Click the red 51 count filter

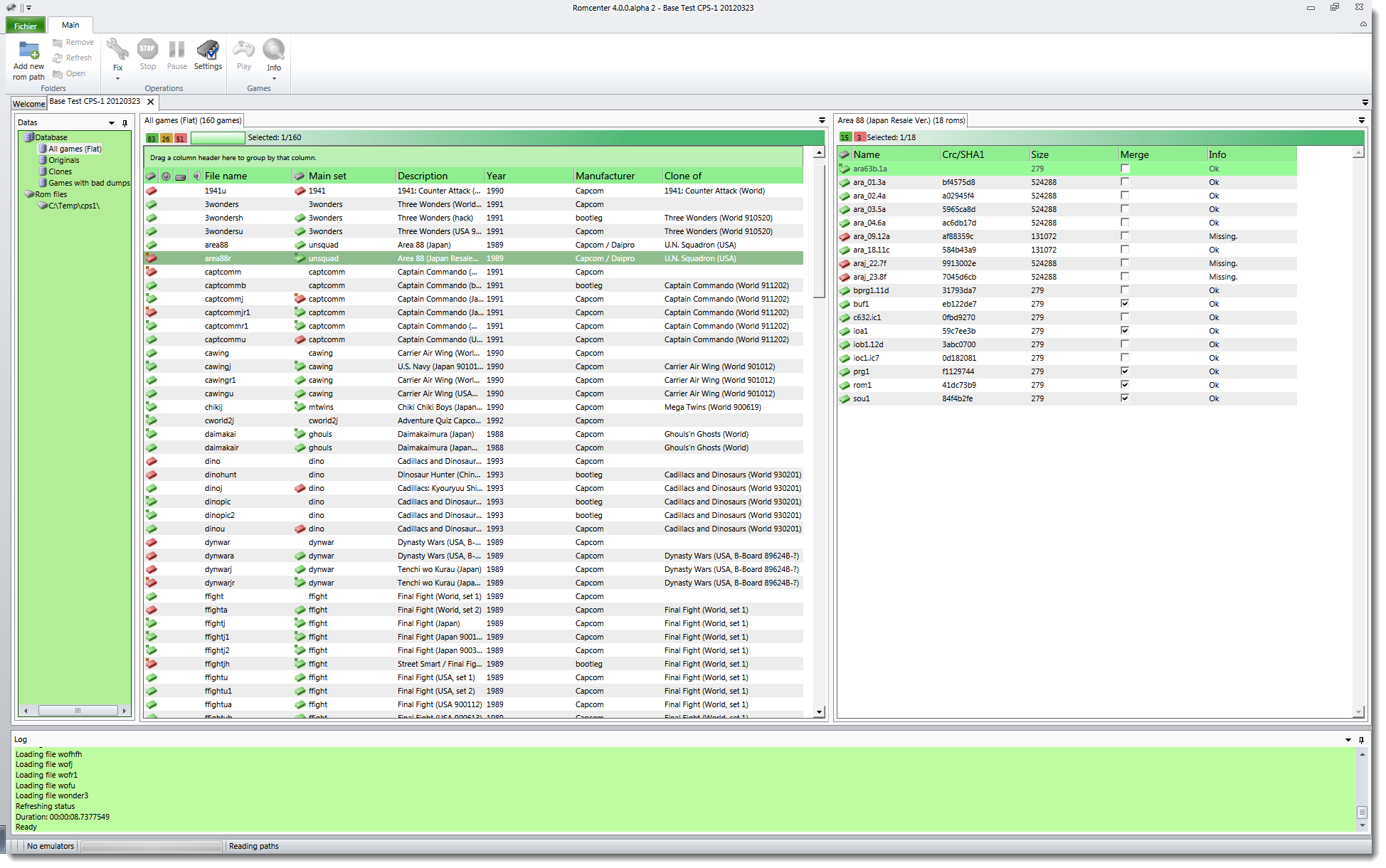[x=180, y=138]
